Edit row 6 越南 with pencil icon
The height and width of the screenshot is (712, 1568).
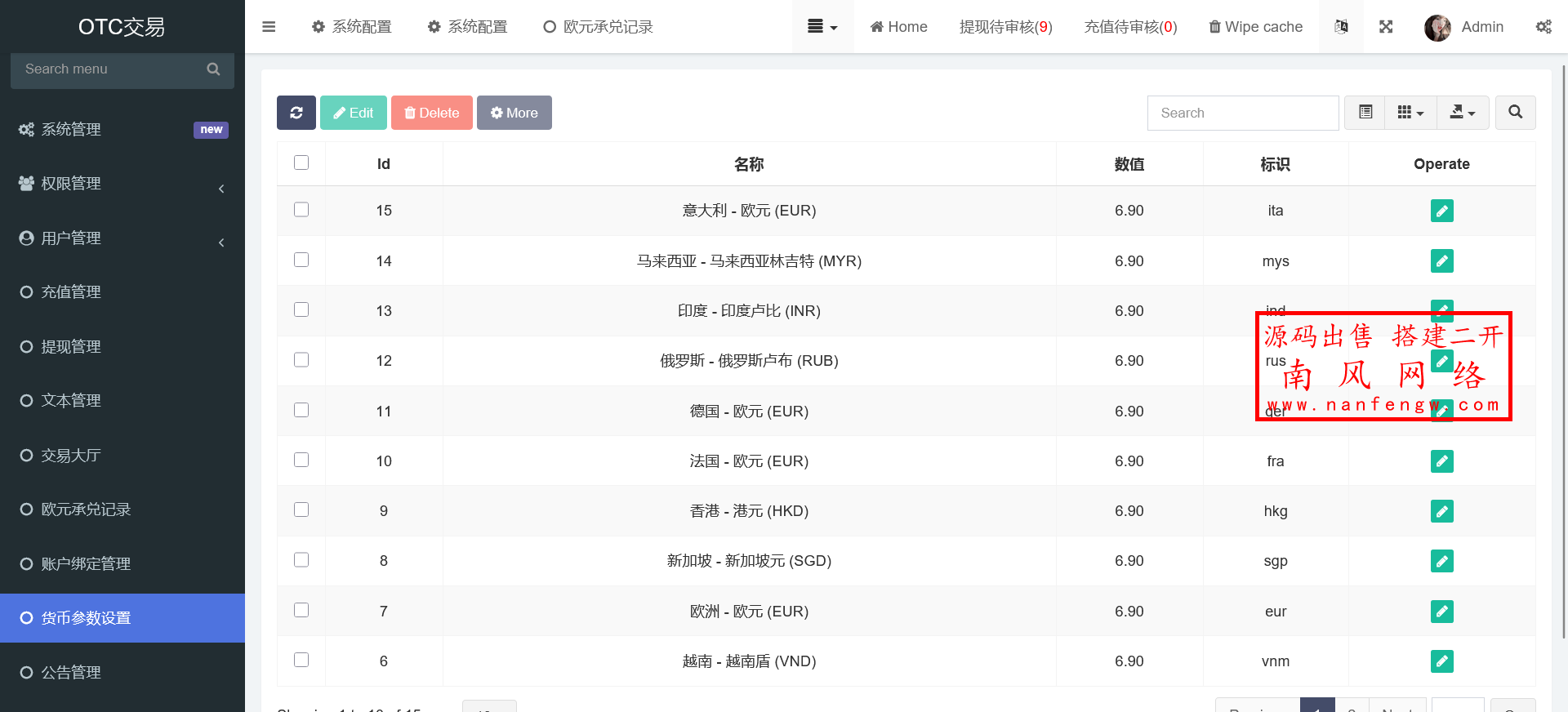pyautogui.click(x=1442, y=661)
